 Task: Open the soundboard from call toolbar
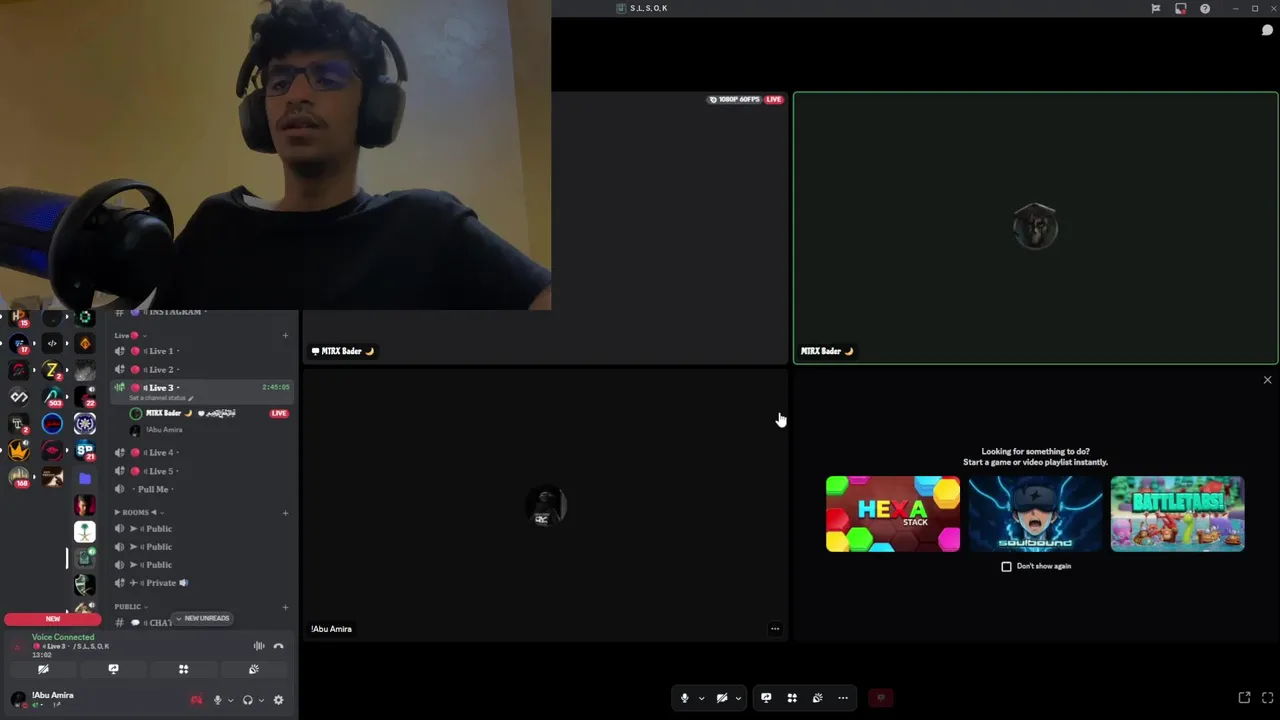(817, 698)
